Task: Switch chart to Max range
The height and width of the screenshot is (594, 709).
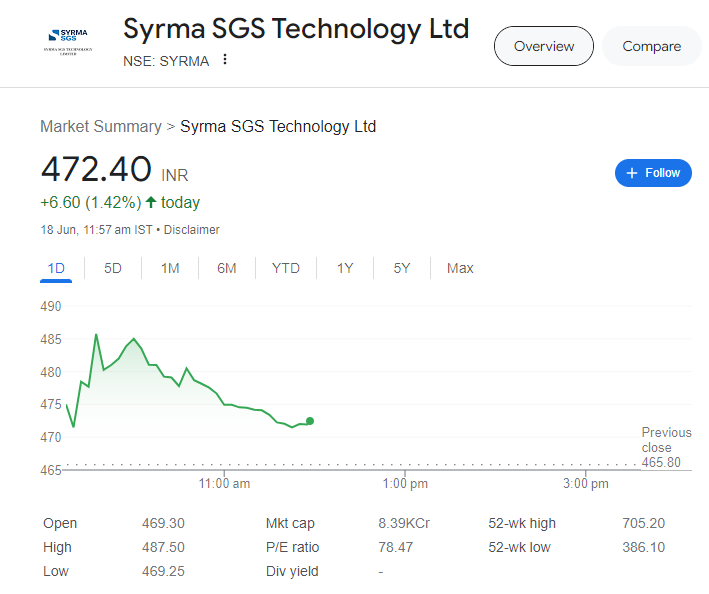Action: [x=460, y=269]
